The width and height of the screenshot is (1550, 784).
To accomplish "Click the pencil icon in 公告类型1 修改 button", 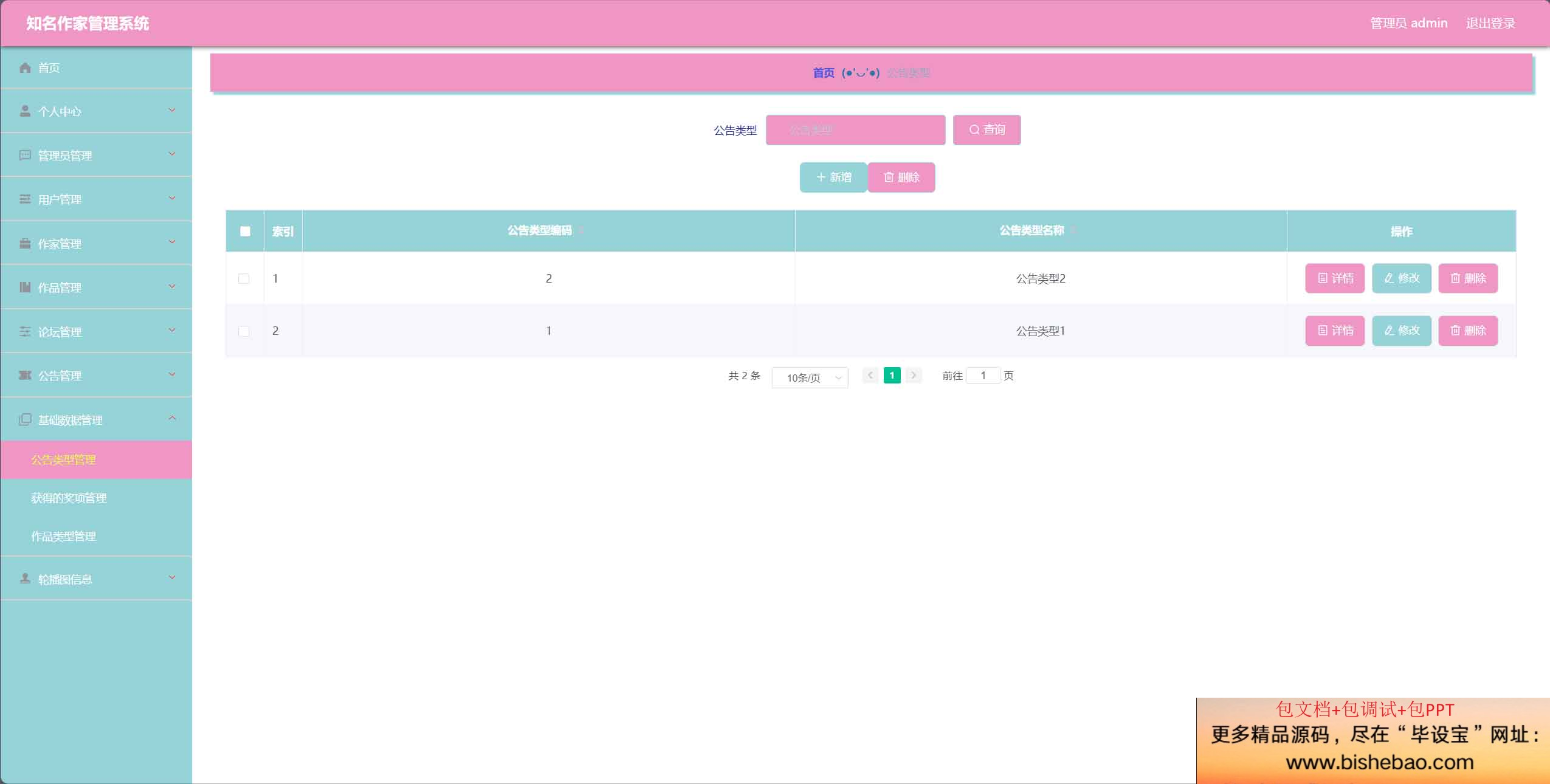I will 1389,331.
